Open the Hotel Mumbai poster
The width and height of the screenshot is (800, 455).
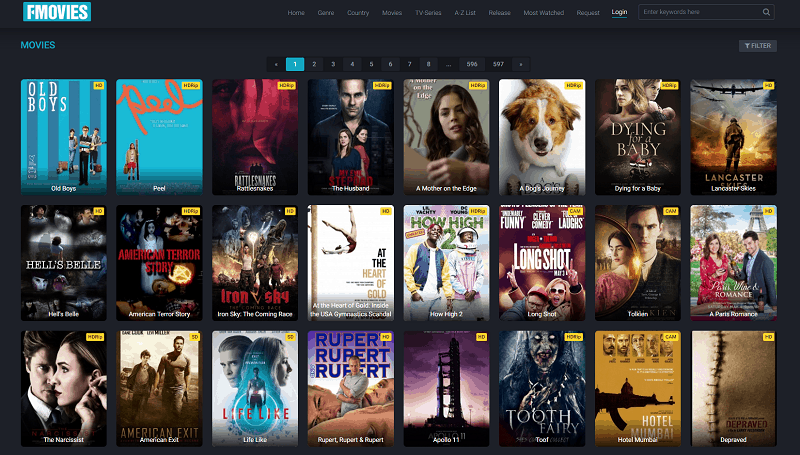coord(637,388)
